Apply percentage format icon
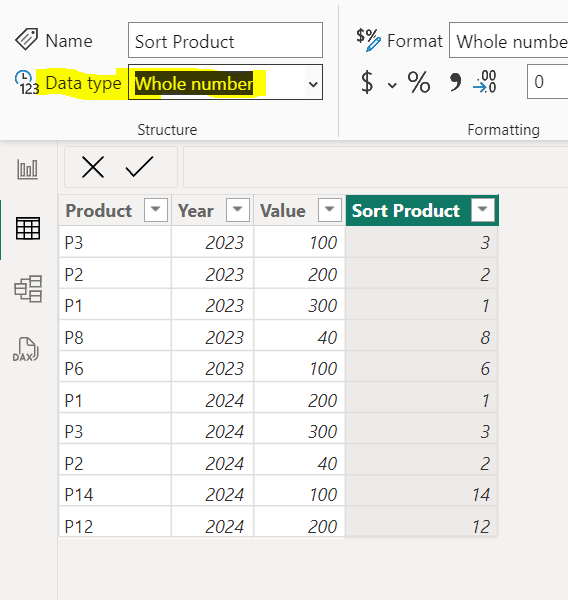 [419, 82]
